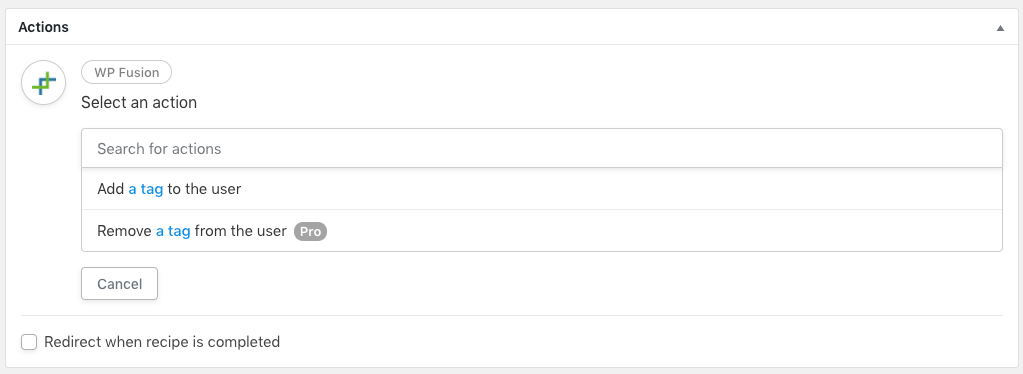Click the 'Redirect when recipe is completed' label text
This screenshot has width=1023, height=374.
pyautogui.click(x=162, y=341)
